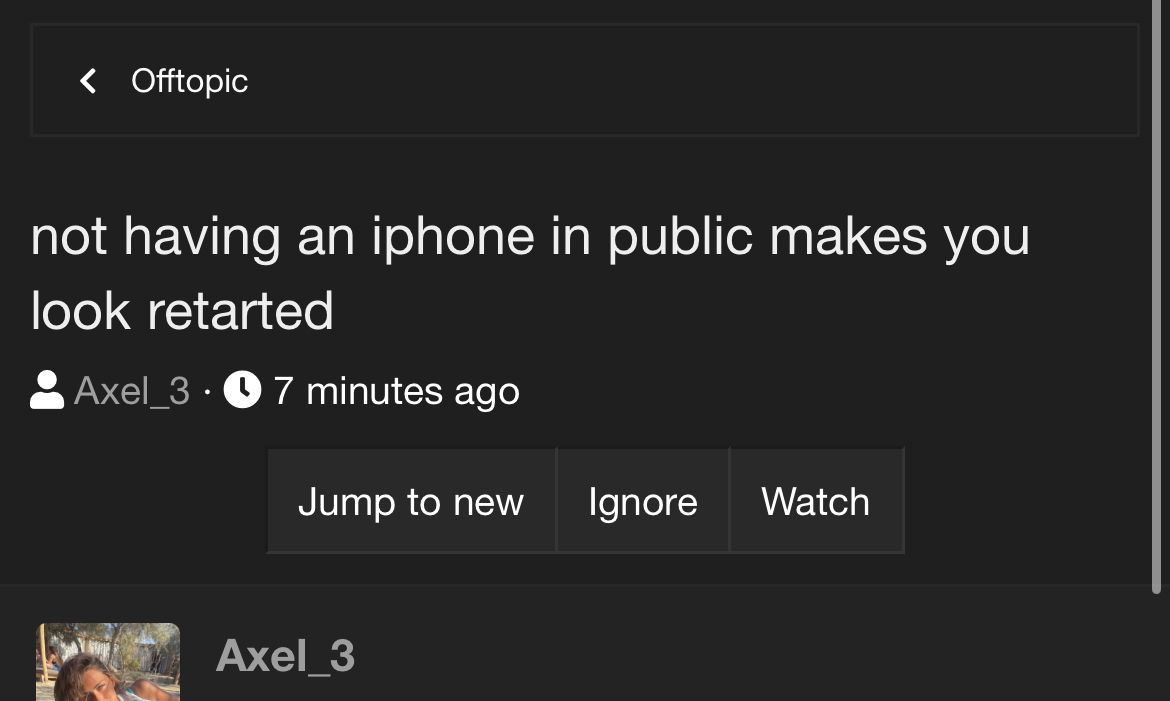1170x701 pixels.
Task: Click the dot separator after Axel_3
Action: (x=207, y=391)
